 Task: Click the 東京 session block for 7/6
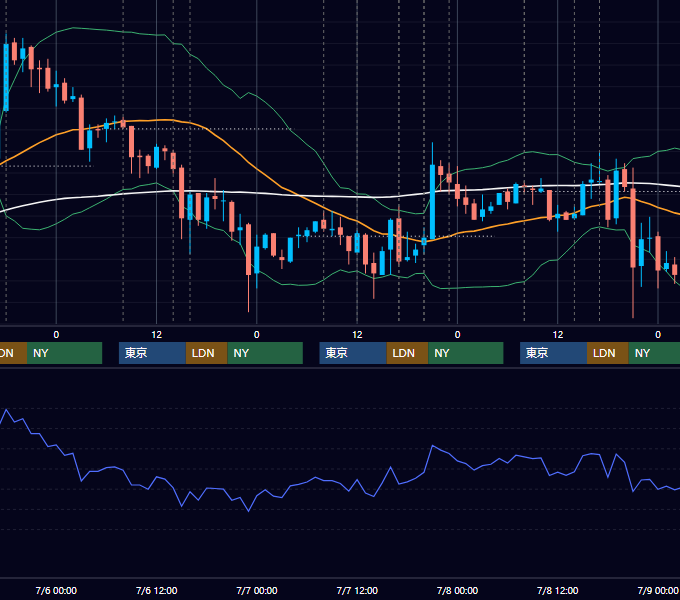point(152,353)
